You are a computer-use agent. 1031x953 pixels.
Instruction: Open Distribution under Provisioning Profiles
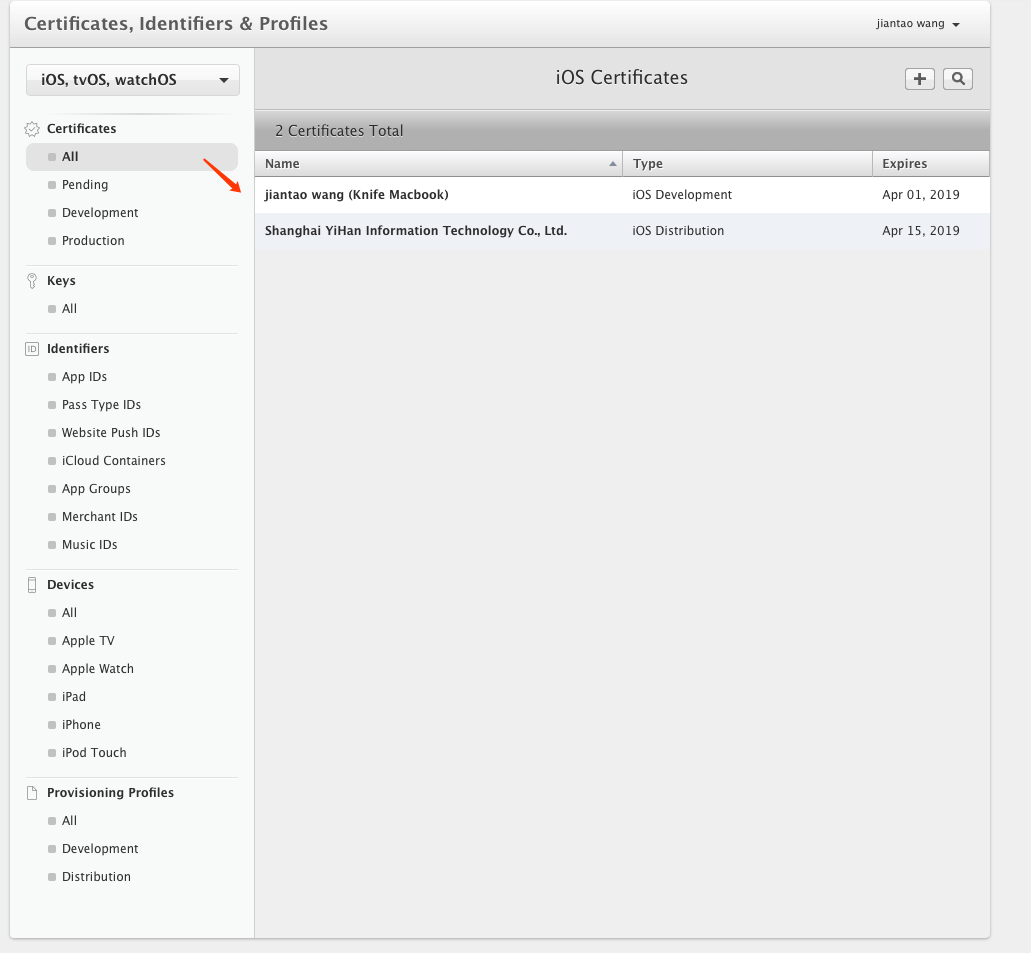point(96,877)
